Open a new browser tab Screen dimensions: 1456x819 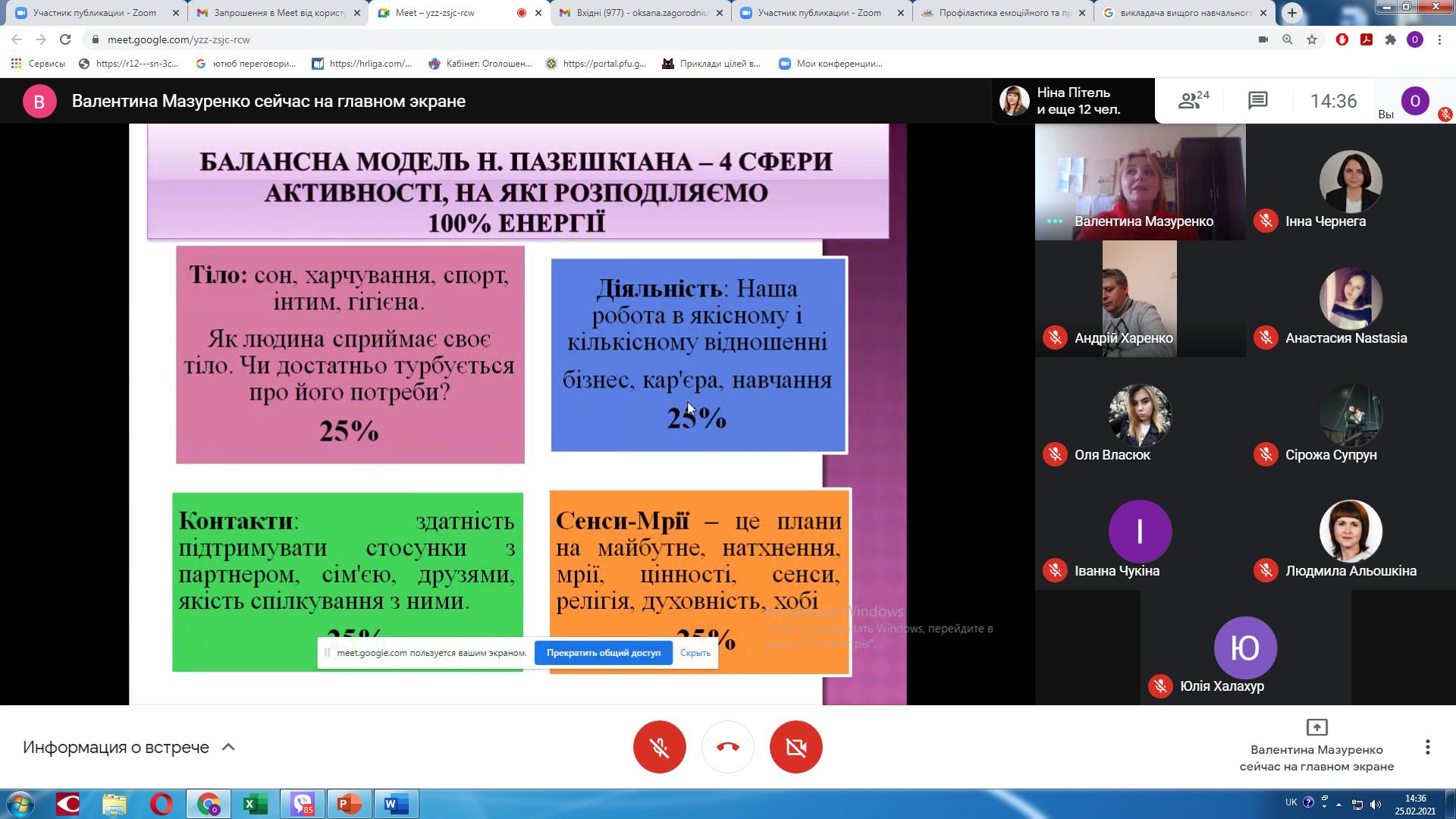click(x=1292, y=13)
